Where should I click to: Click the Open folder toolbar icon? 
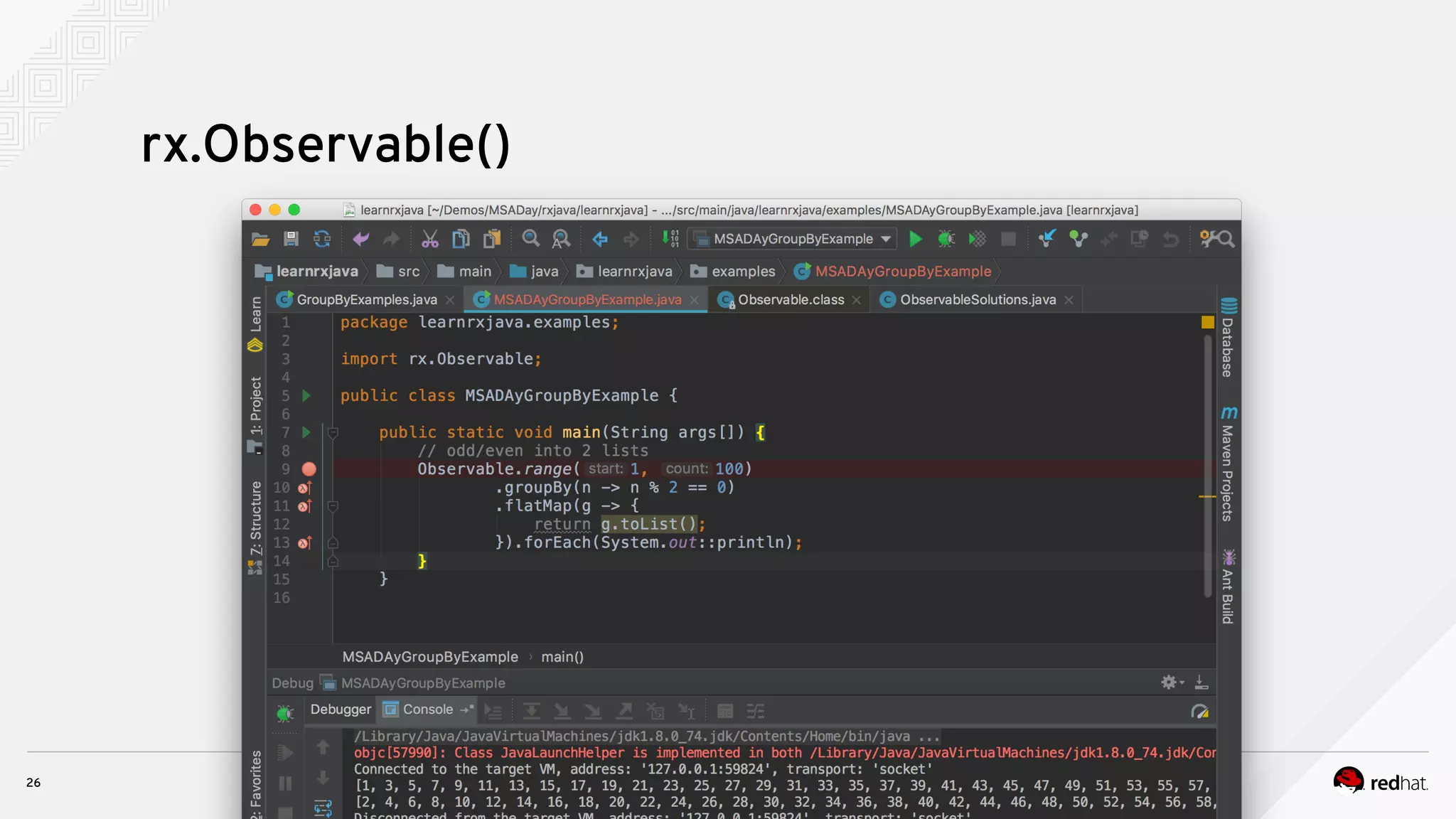click(x=260, y=240)
